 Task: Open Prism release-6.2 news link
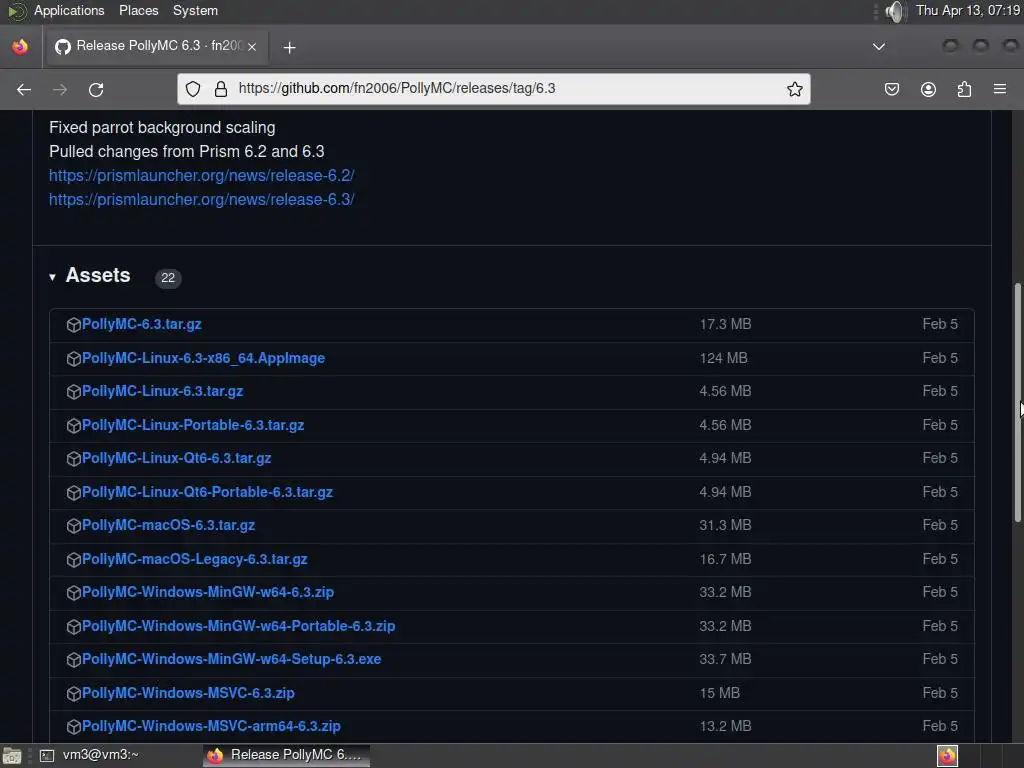(201, 176)
